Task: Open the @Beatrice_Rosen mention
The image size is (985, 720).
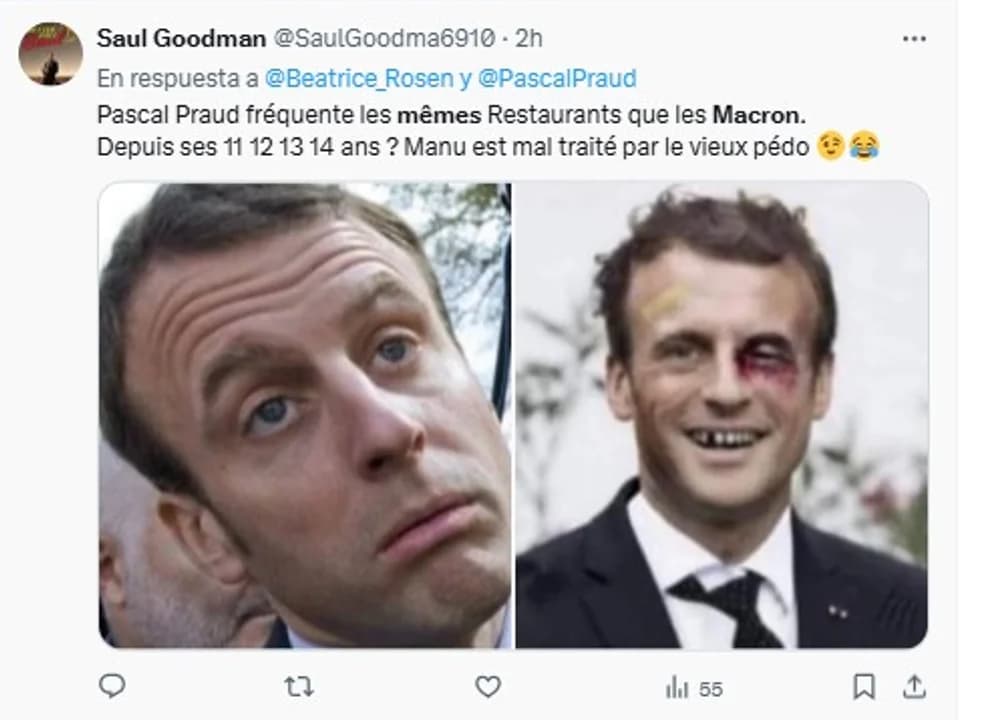Action: coord(359,78)
